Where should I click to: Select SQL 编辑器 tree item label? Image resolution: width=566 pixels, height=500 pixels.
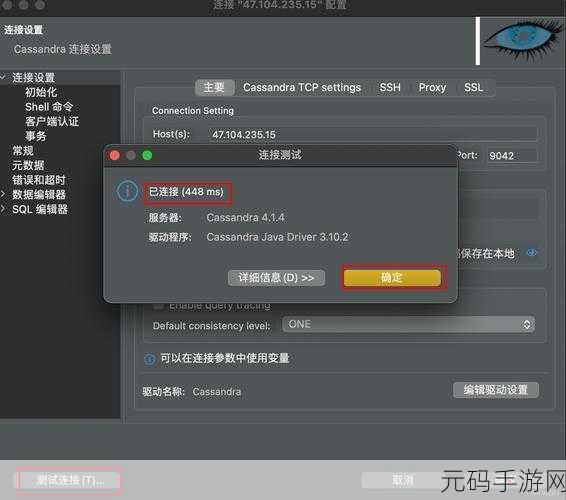point(40,209)
